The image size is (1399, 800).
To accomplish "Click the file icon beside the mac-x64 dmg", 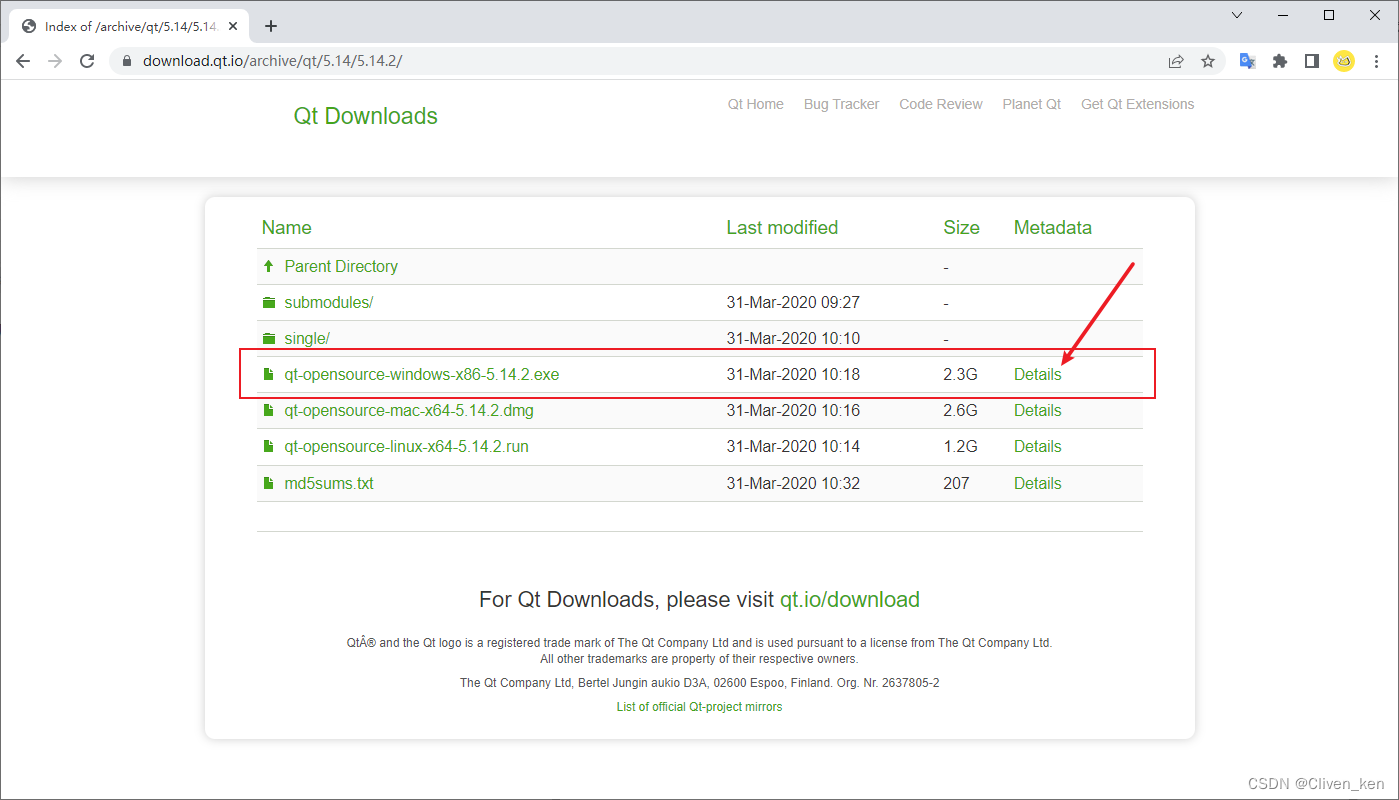I will tap(268, 410).
